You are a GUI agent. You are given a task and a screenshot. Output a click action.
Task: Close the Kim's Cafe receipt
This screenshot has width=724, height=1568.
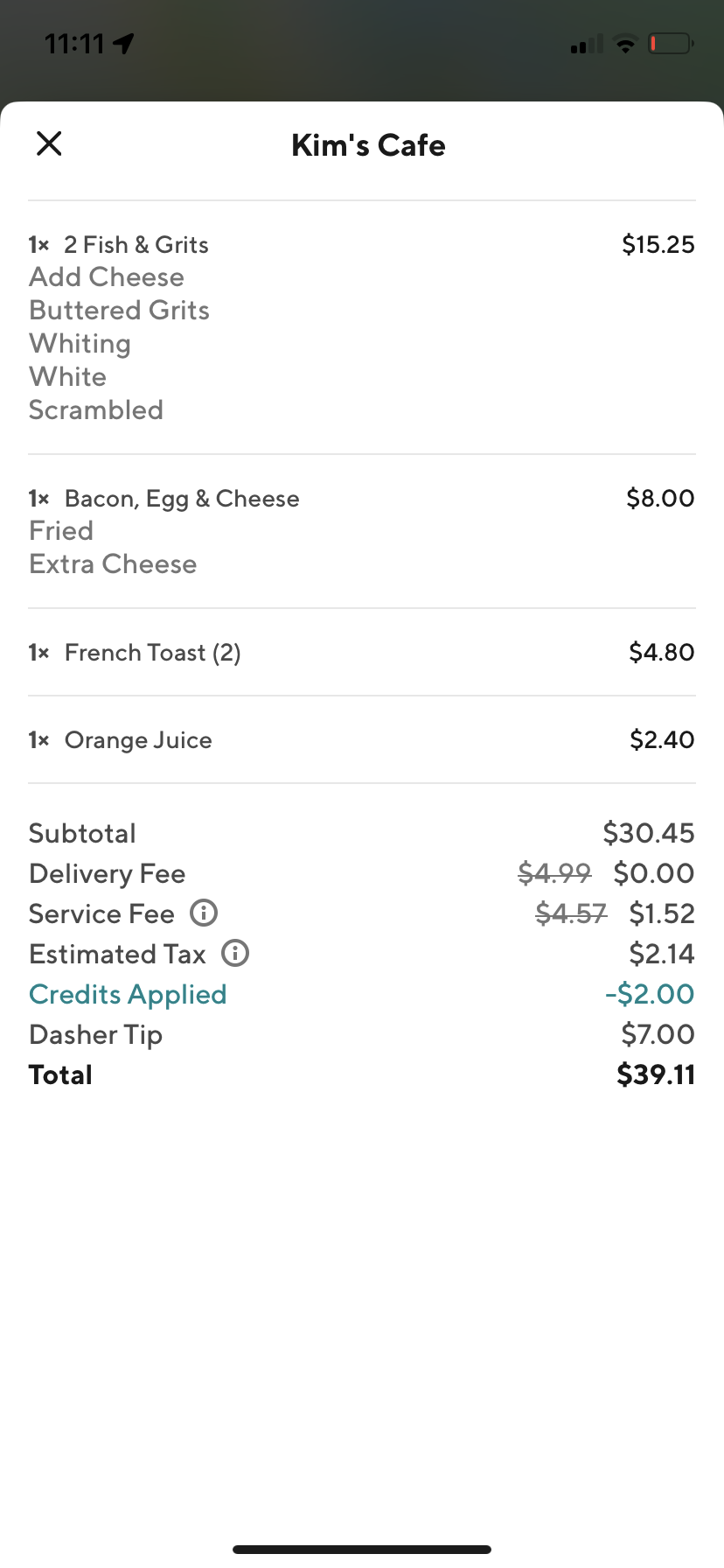coord(49,143)
